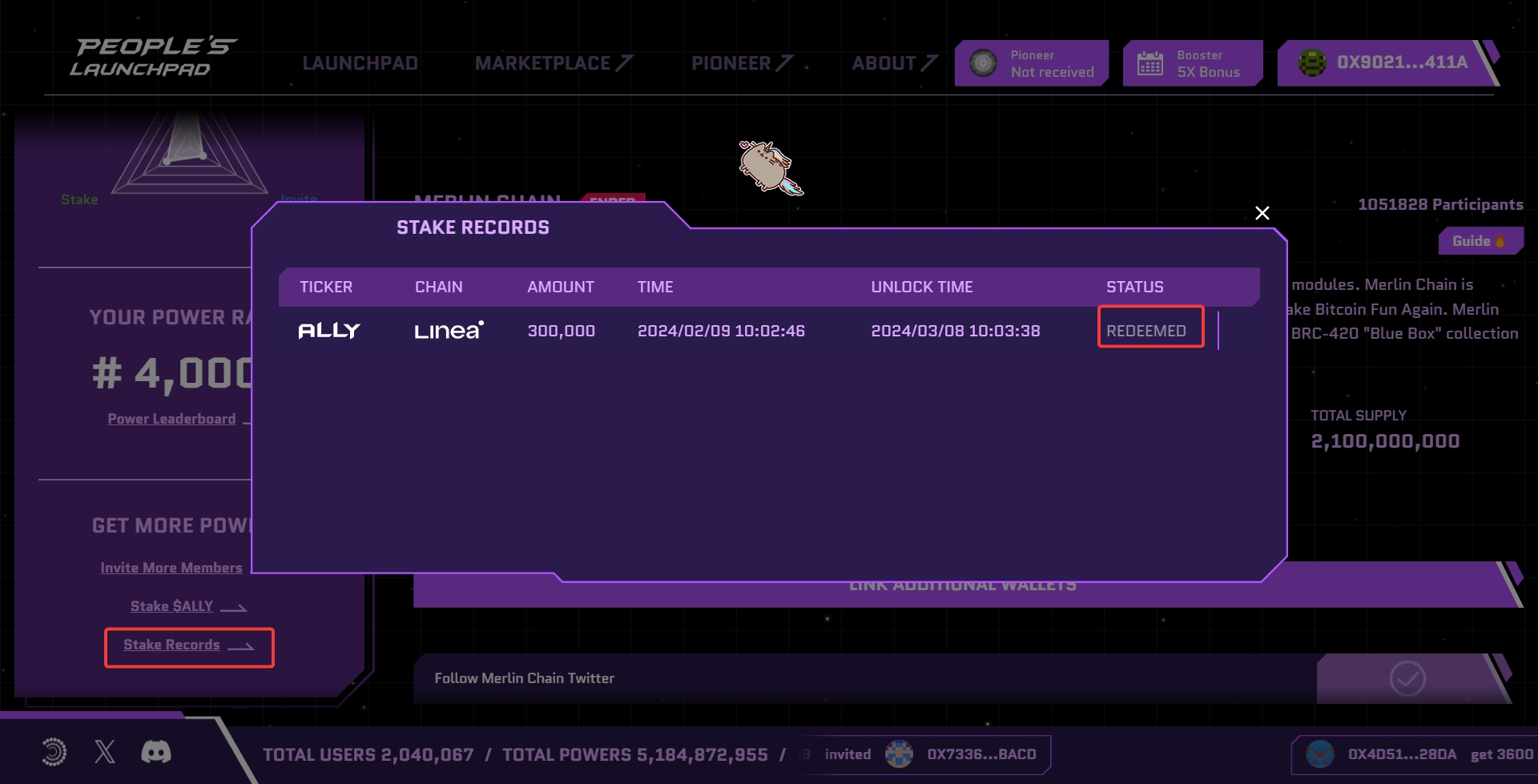Toggle the Follow Merlin Chain Twitter checkmark
The image size is (1538, 784).
(x=1407, y=679)
